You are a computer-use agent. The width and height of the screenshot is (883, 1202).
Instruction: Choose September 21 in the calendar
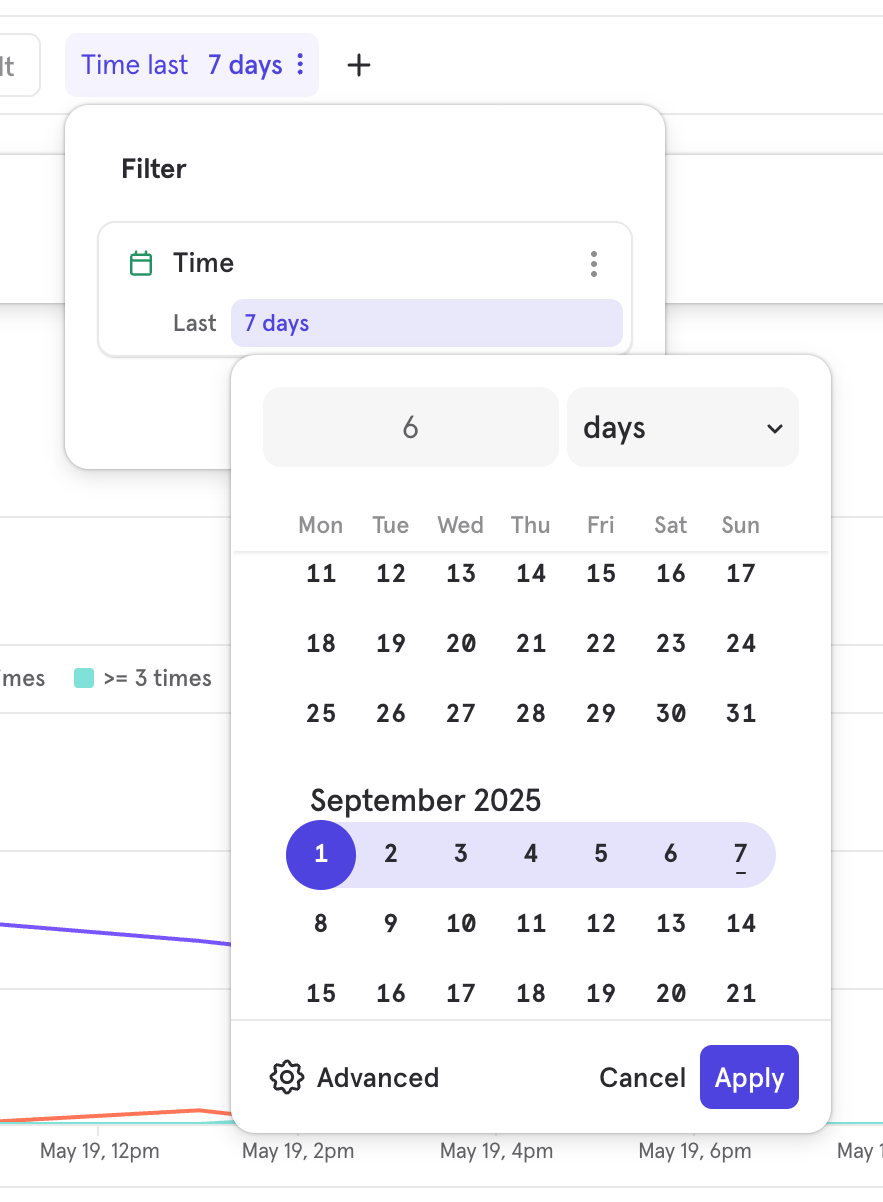pos(740,994)
